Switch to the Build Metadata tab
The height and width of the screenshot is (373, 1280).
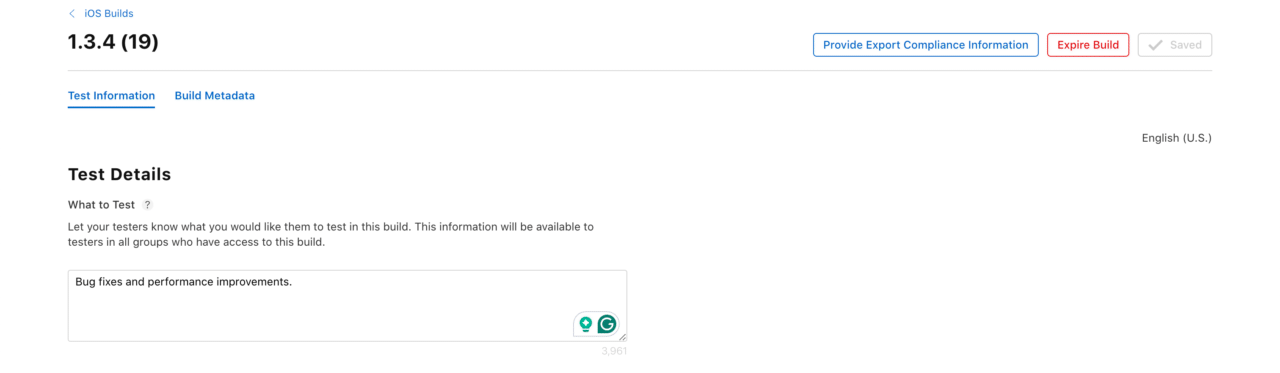(x=215, y=96)
